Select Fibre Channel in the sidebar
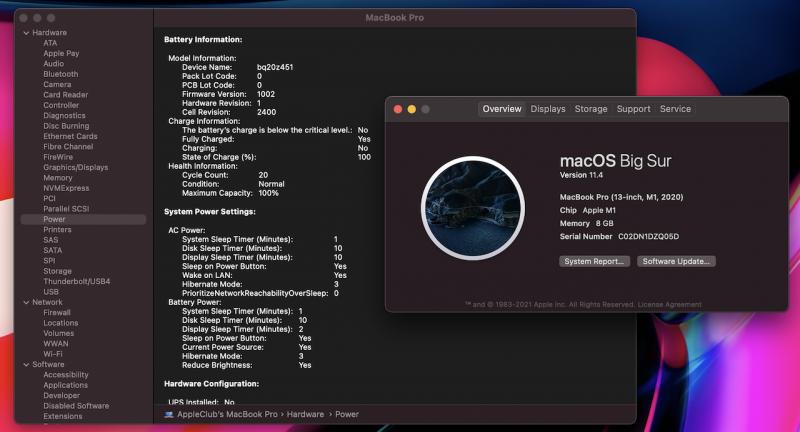Screen dimensions: 800x432 click(68, 147)
